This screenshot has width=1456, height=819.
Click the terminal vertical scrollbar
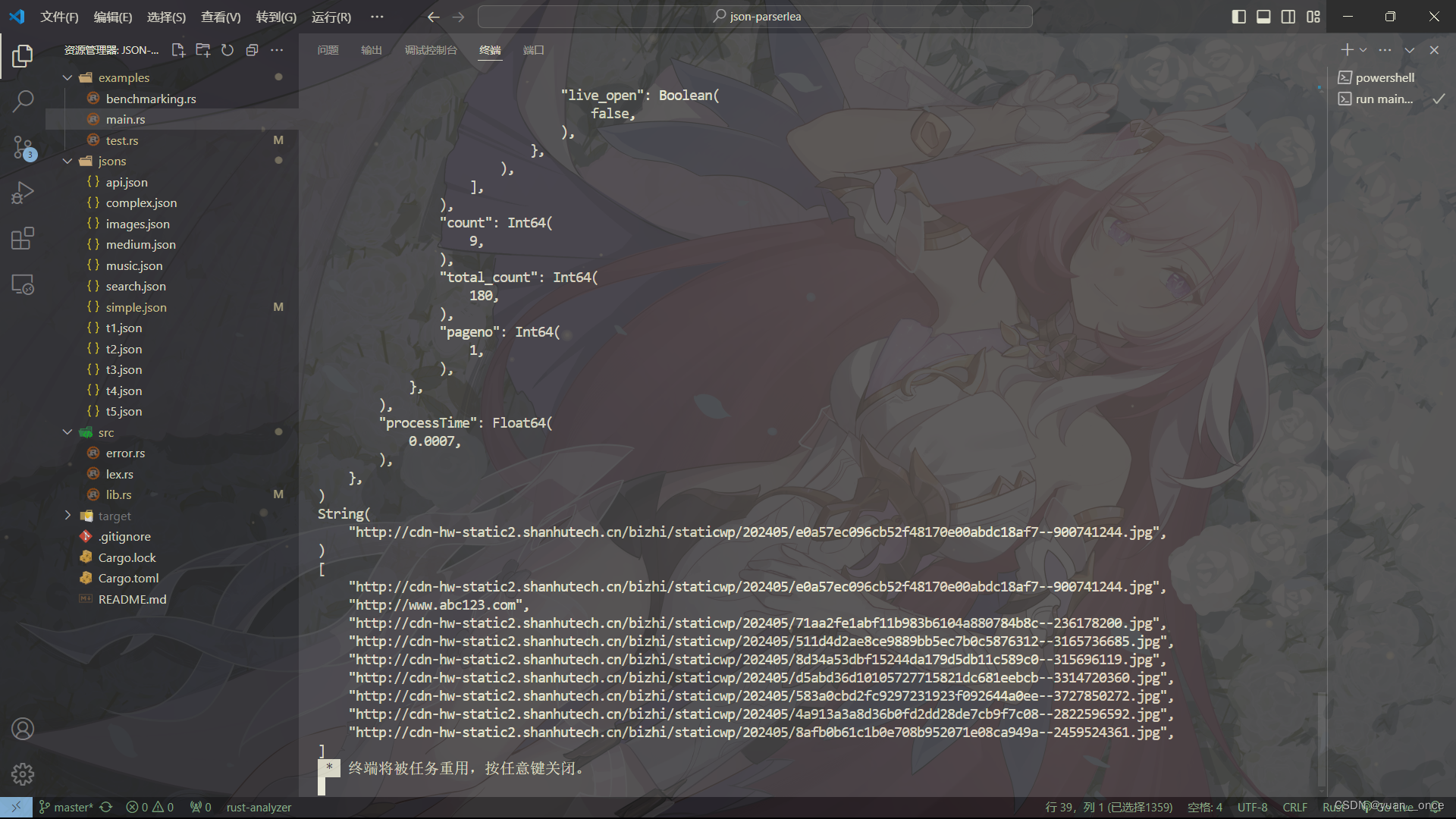1322,740
